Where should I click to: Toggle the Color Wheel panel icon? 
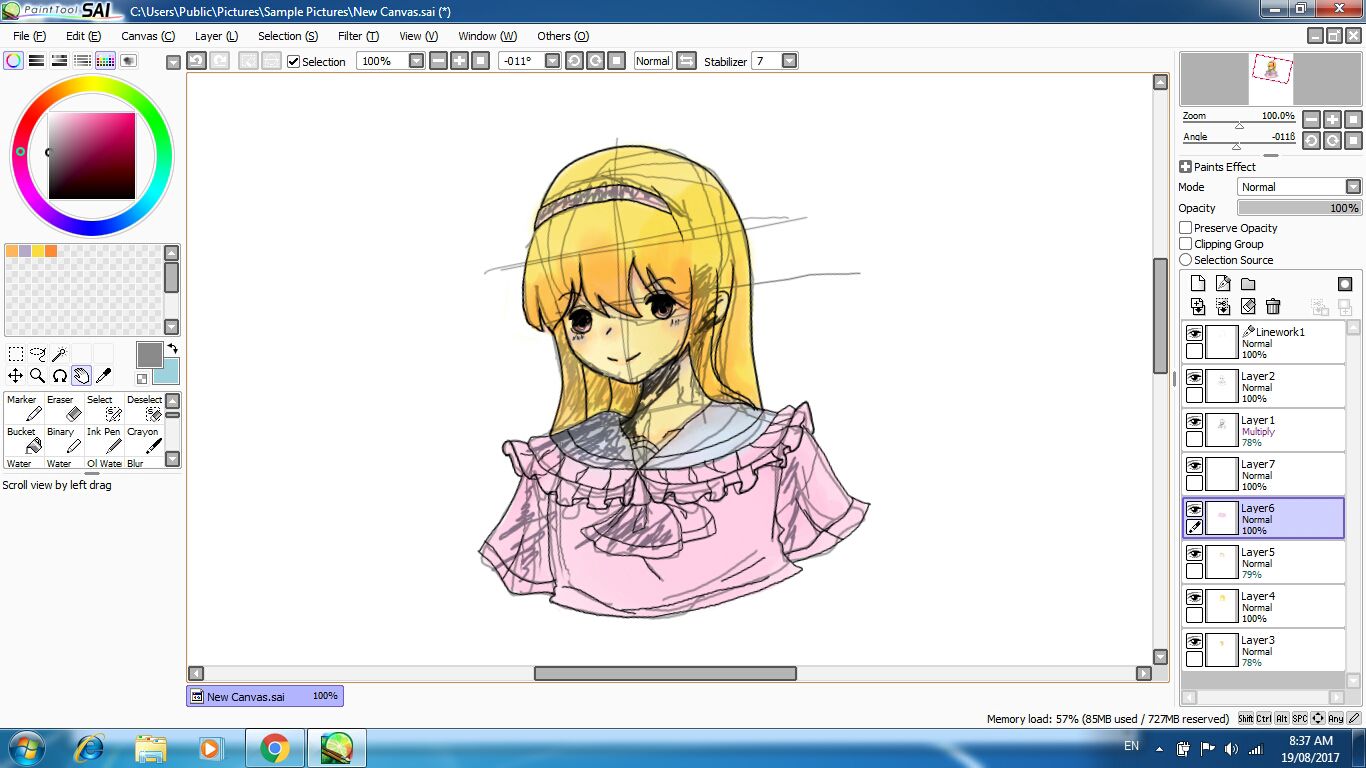14,61
